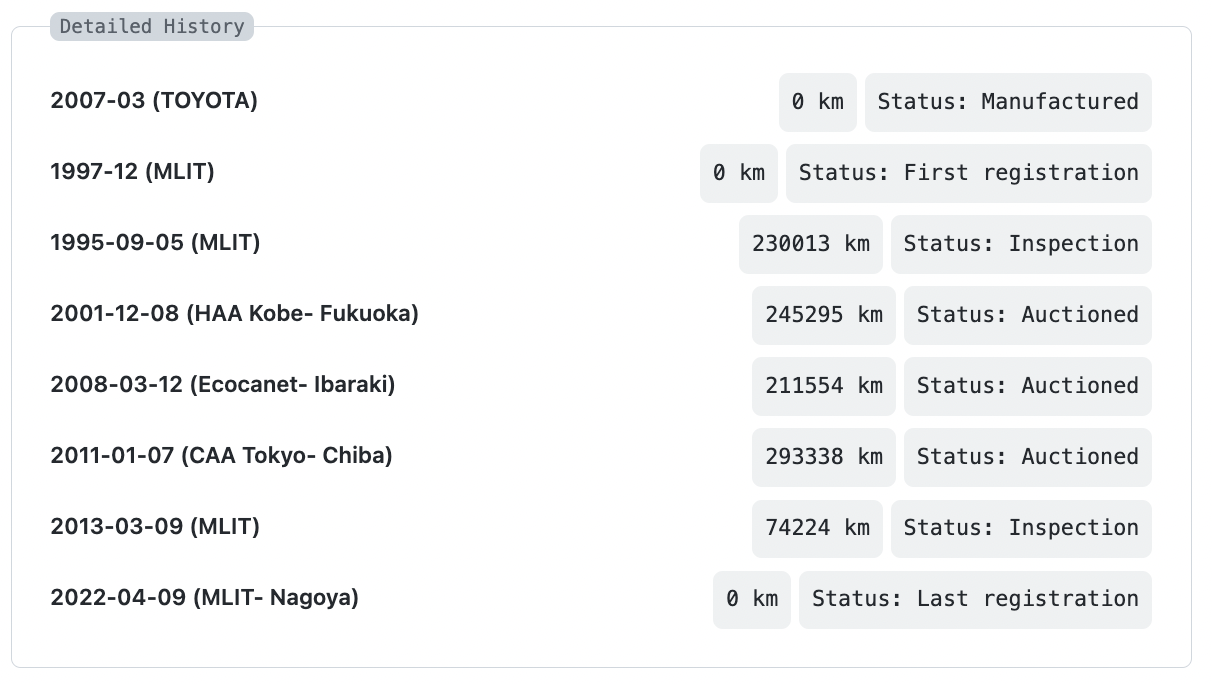The width and height of the screenshot is (1212, 684).
Task: Click the 74224 km mileage badge
Action: [x=817, y=528]
